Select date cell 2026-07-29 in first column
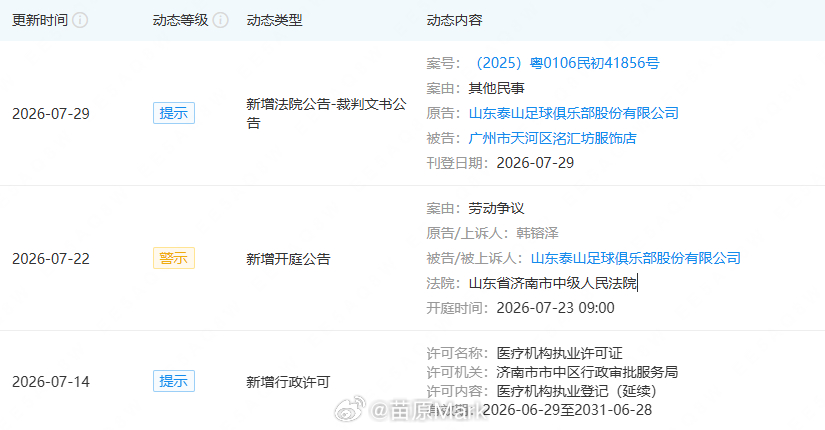The height and width of the screenshot is (430, 825). [x=51, y=114]
